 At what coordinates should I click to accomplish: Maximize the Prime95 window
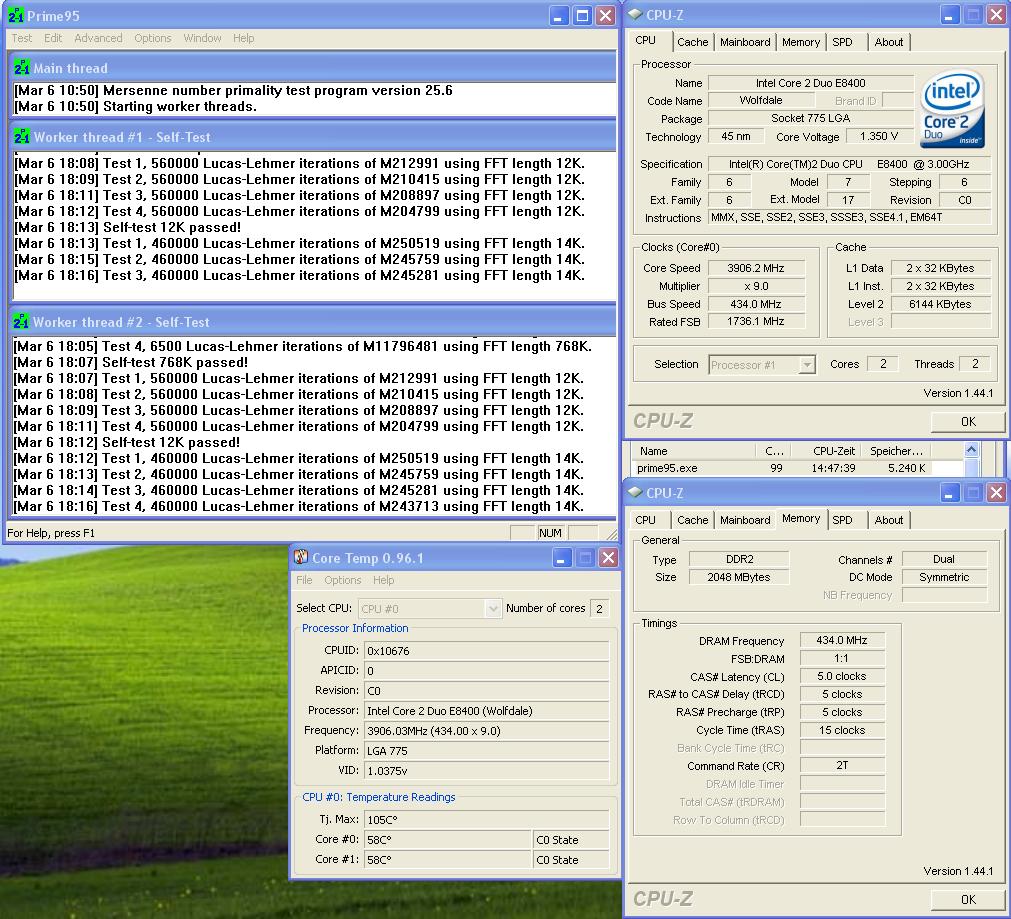coord(582,15)
